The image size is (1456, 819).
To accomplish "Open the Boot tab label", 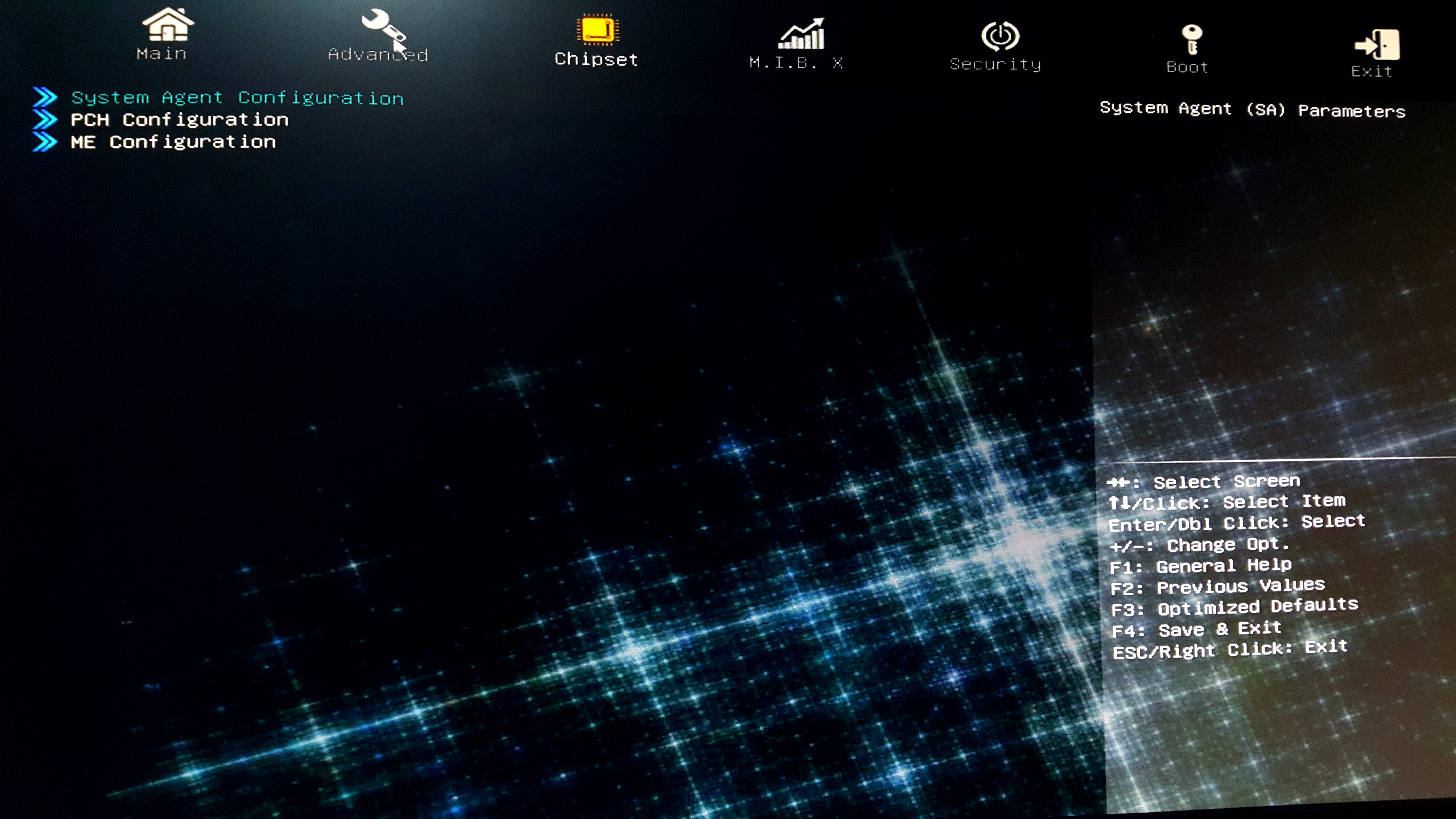I will point(1187,67).
